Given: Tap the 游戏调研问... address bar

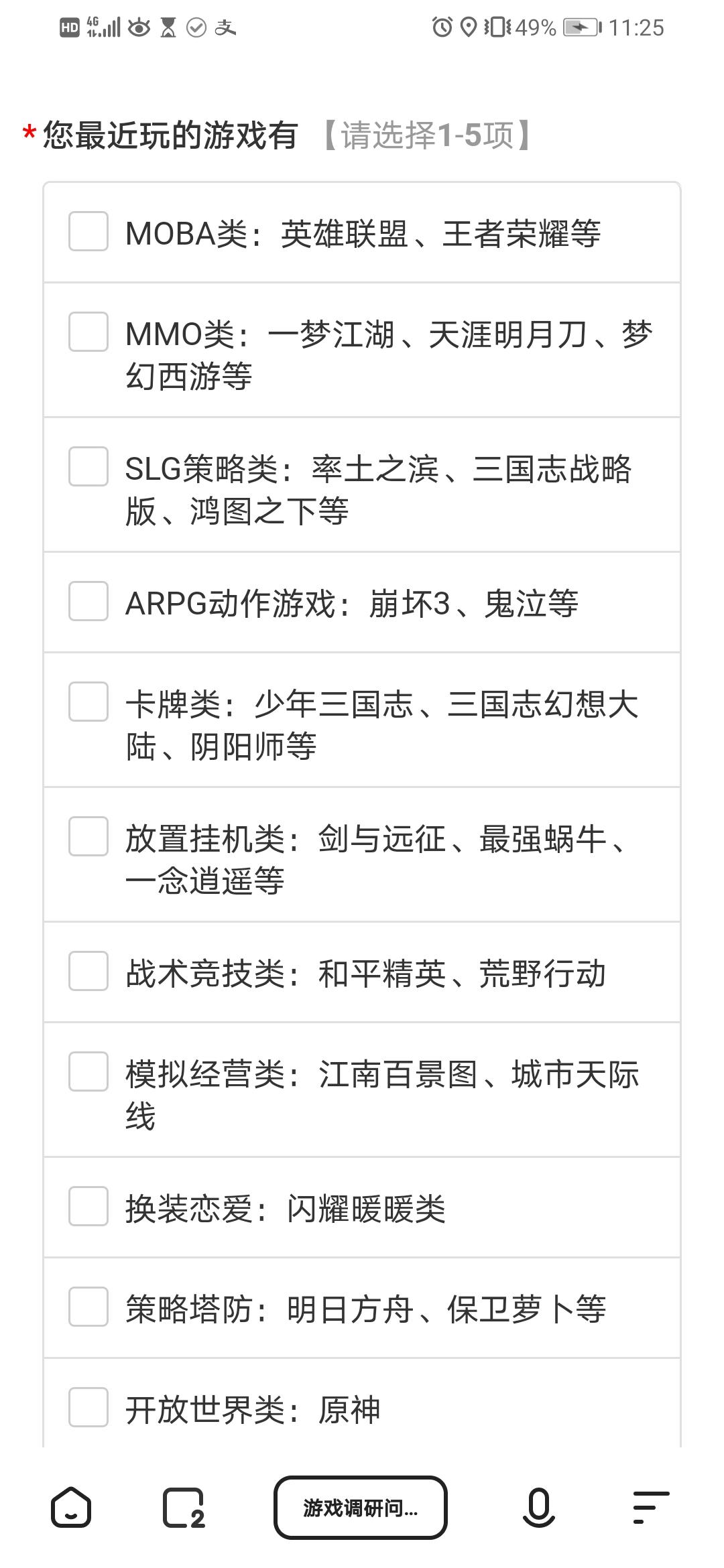Looking at the screenshot, I should [361, 1508].
